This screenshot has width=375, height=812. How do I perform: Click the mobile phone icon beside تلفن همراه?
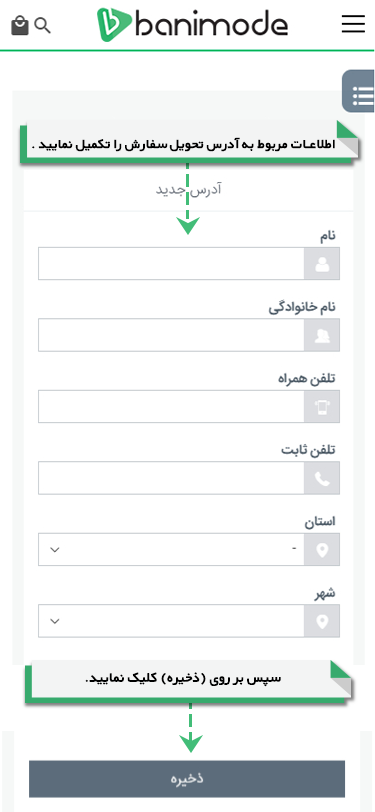(322, 407)
